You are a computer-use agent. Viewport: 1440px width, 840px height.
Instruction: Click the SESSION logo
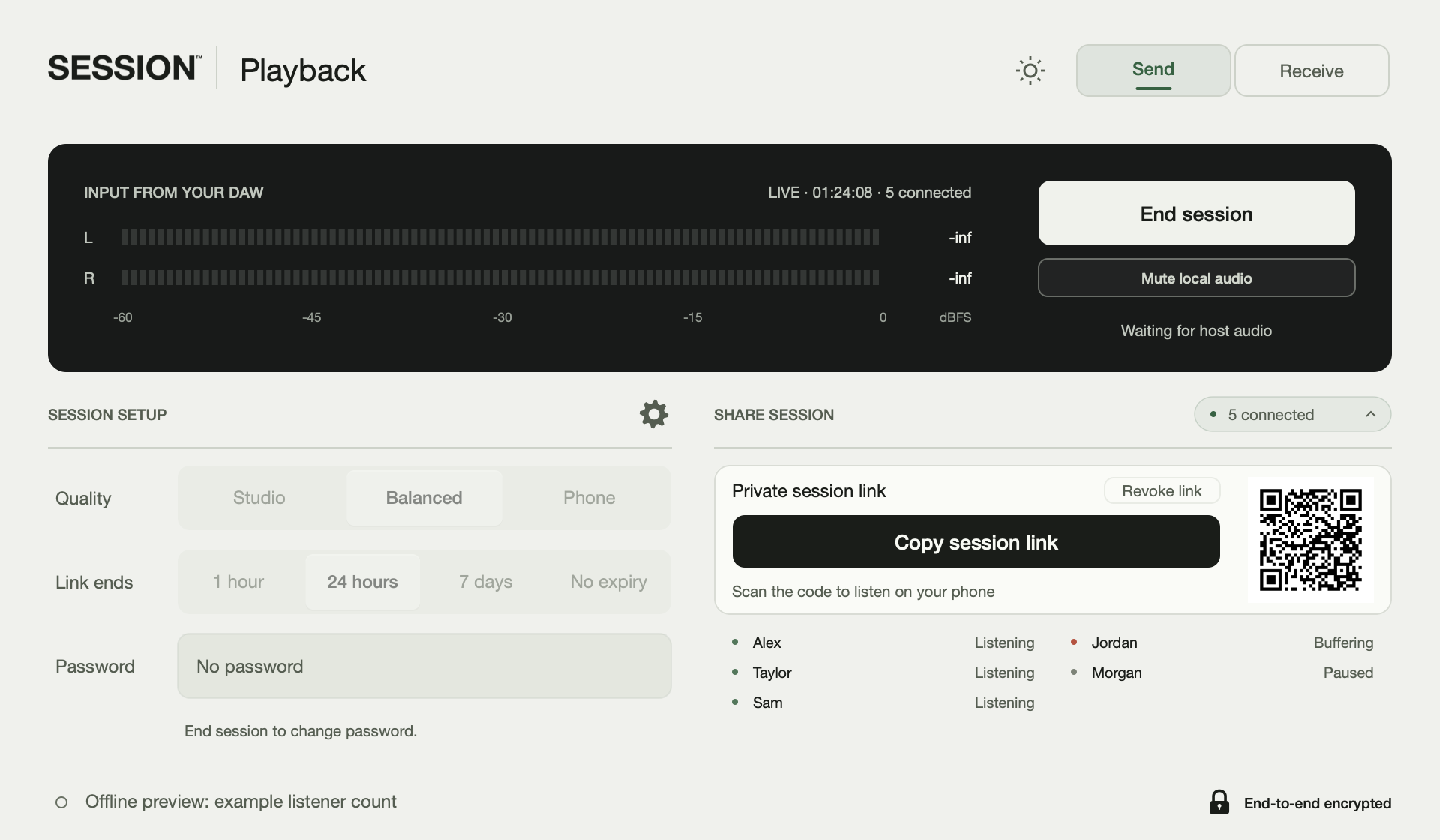point(125,67)
